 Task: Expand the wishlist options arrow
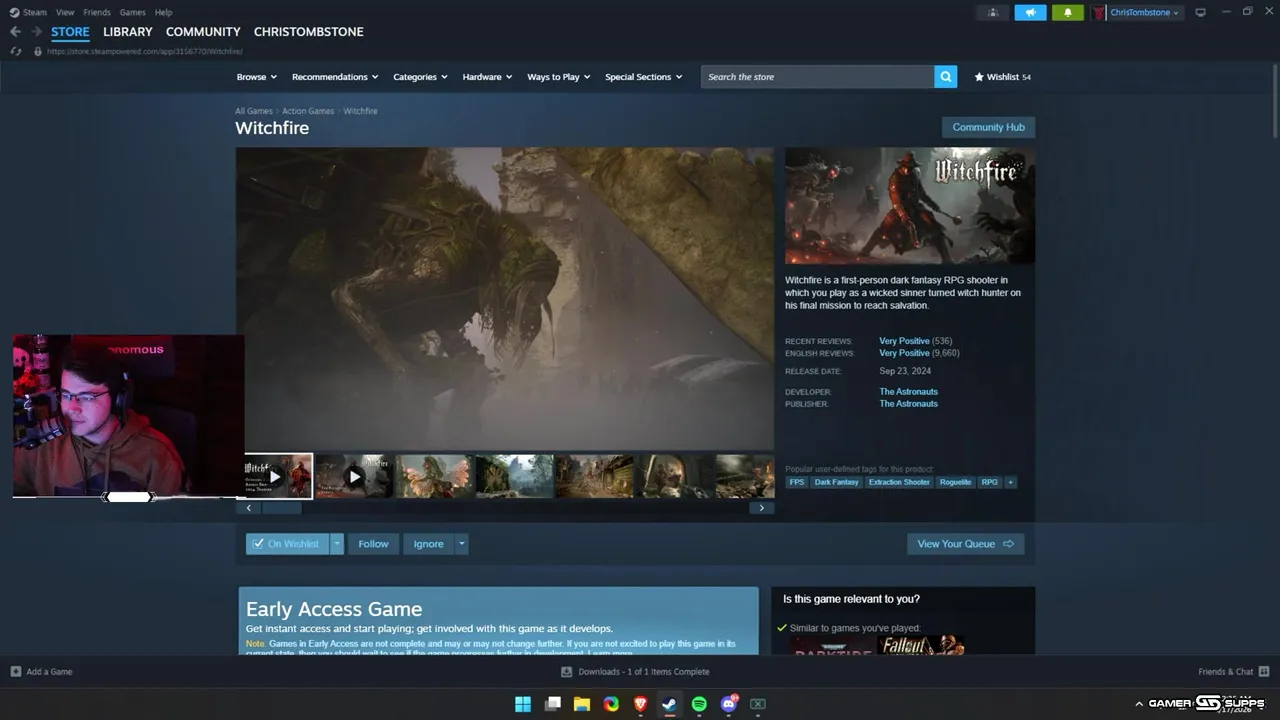(337, 544)
